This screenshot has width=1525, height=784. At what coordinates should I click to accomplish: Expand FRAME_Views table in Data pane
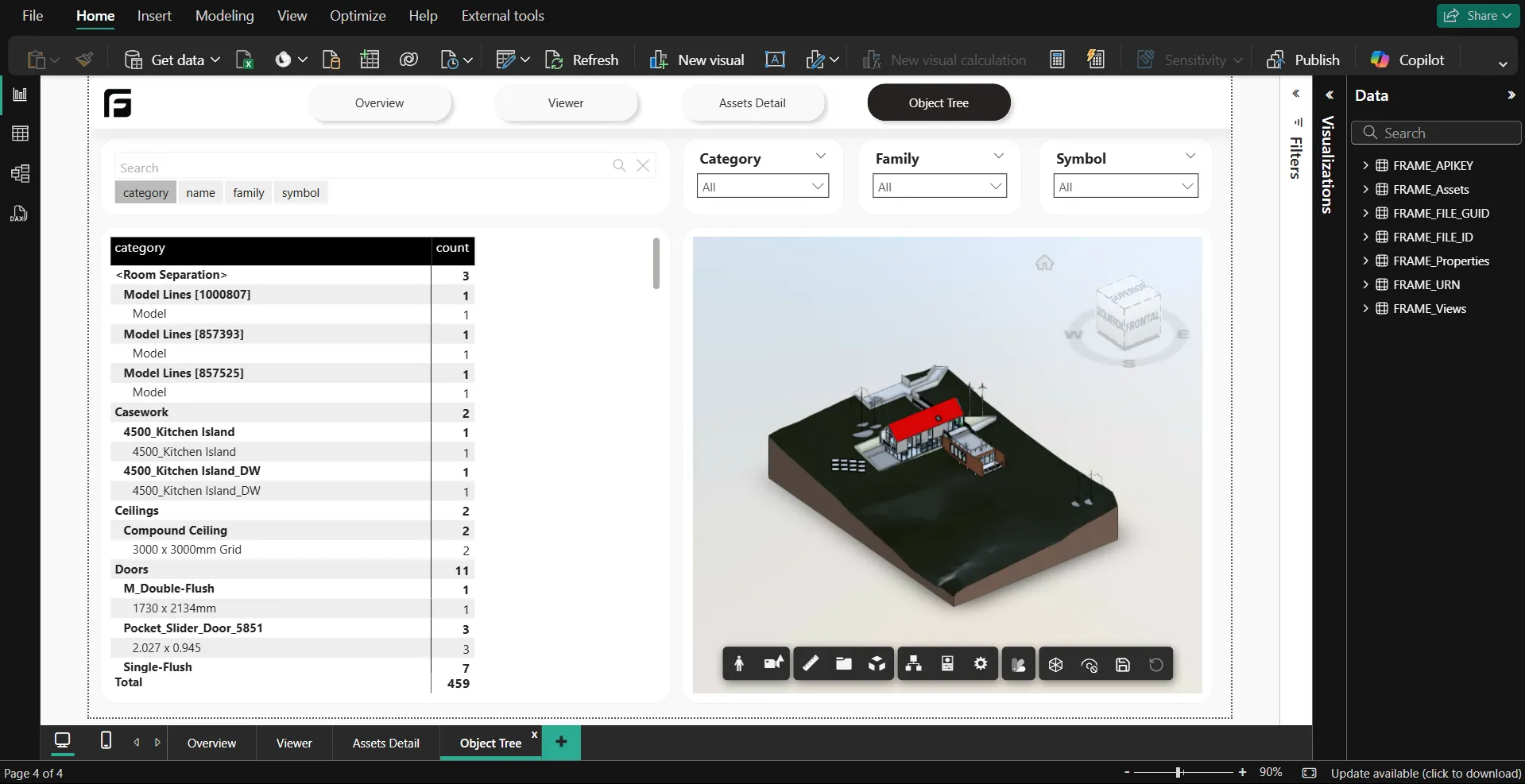pos(1365,308)
